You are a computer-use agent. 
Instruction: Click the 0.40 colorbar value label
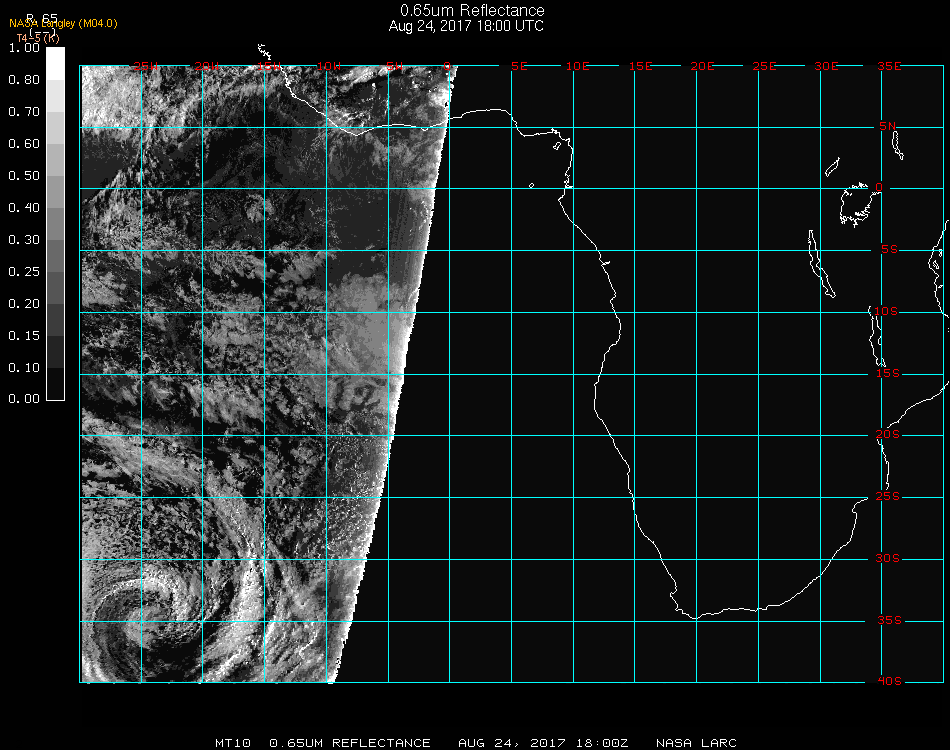pos(24,208)
